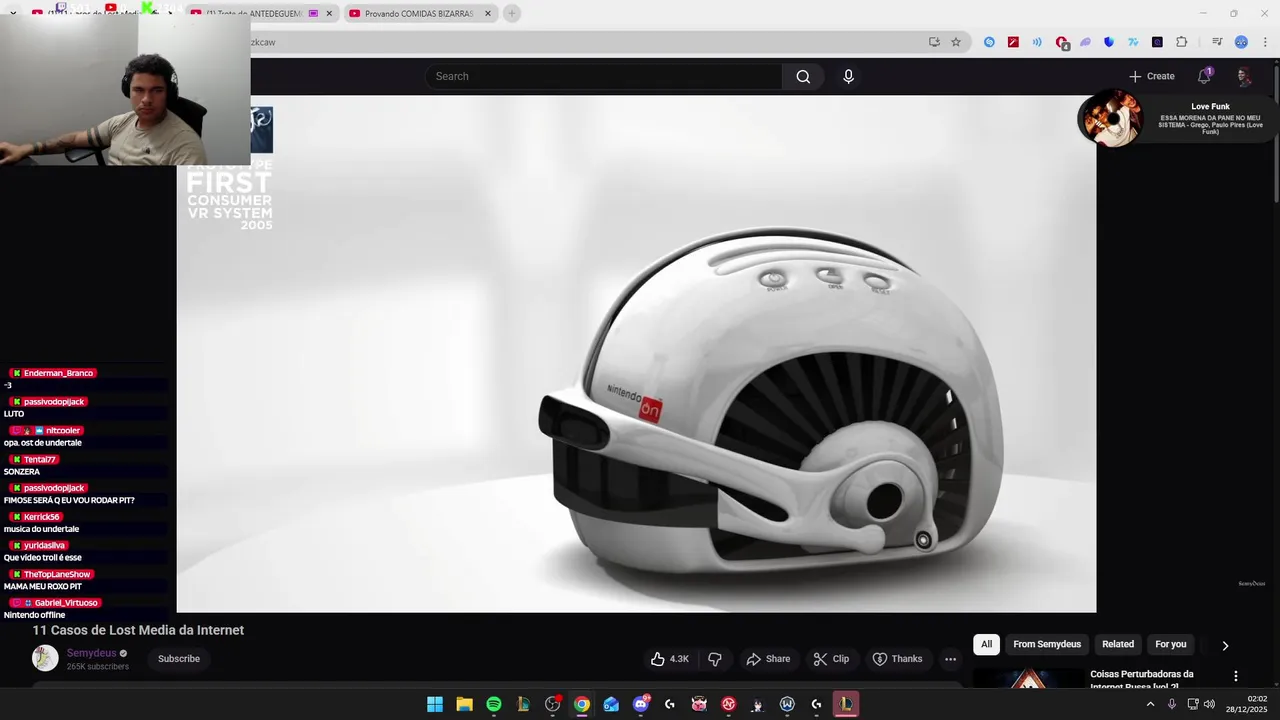Create a Clip of the video

[x=831, y=659]
